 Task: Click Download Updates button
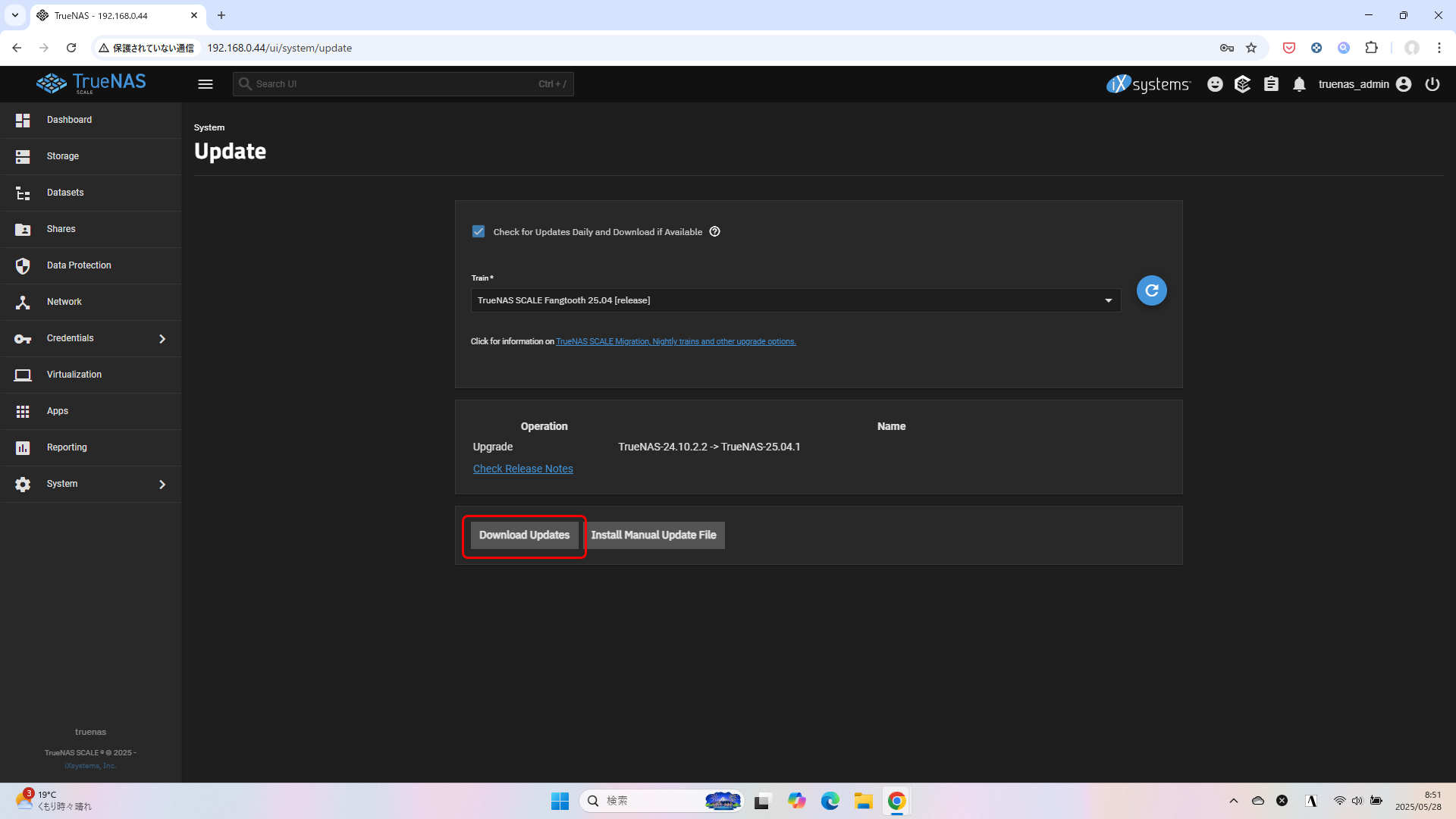point(524,535)
